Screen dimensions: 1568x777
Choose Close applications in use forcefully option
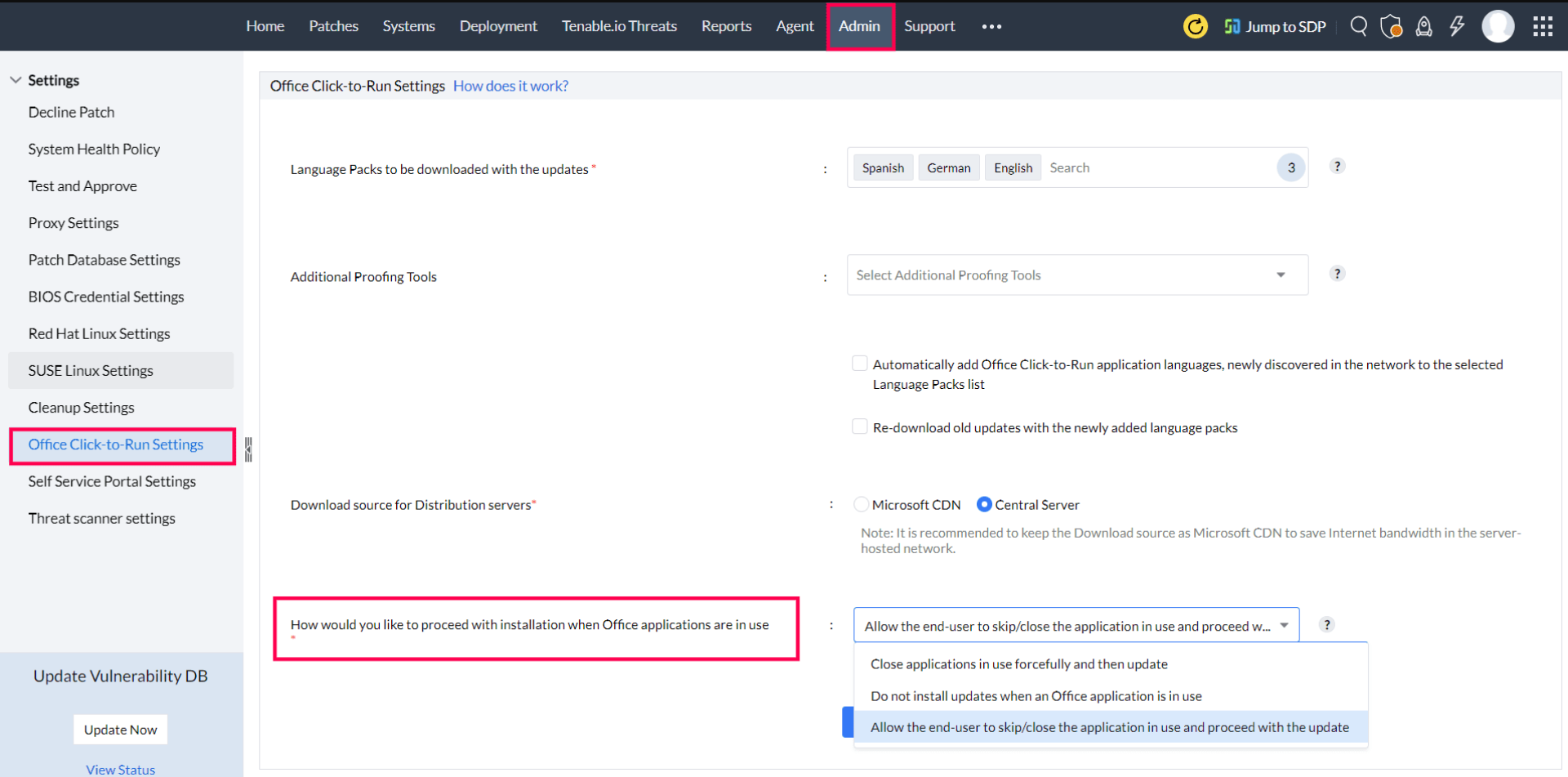pos(1111,664)
